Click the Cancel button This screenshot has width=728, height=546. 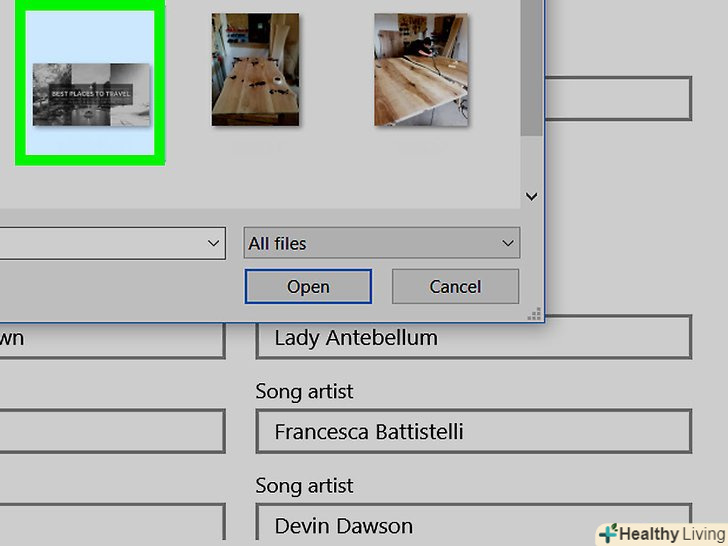(455, 286)
